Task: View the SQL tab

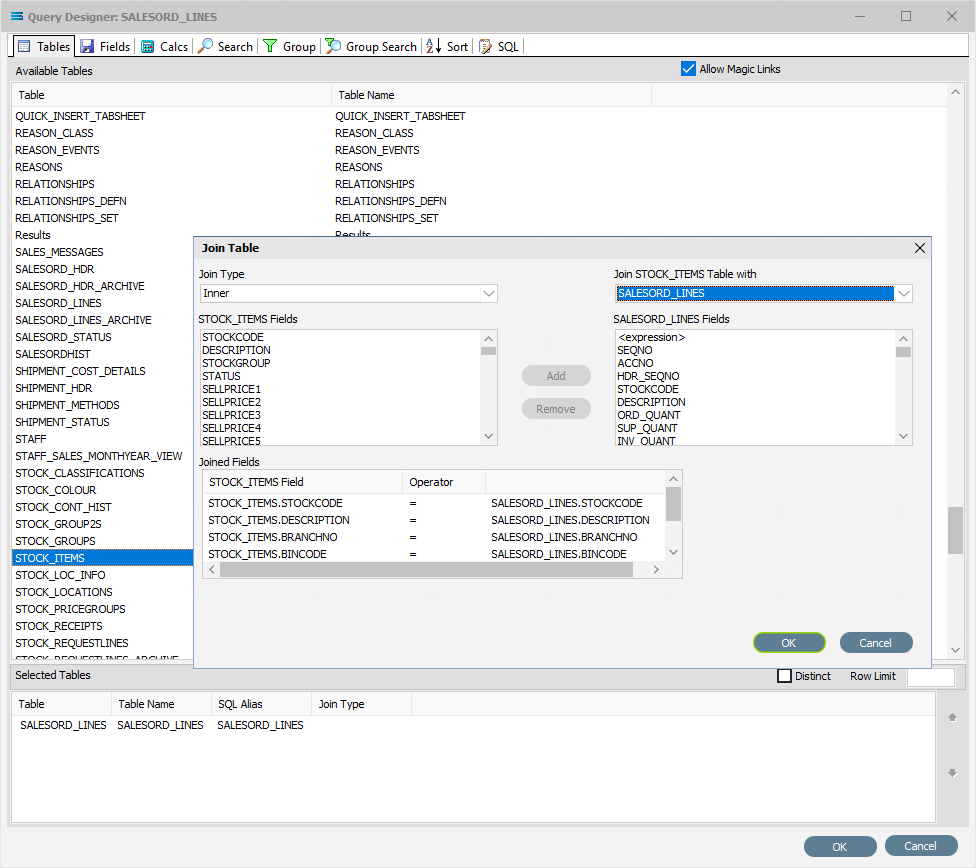Action: click(499, 47)
